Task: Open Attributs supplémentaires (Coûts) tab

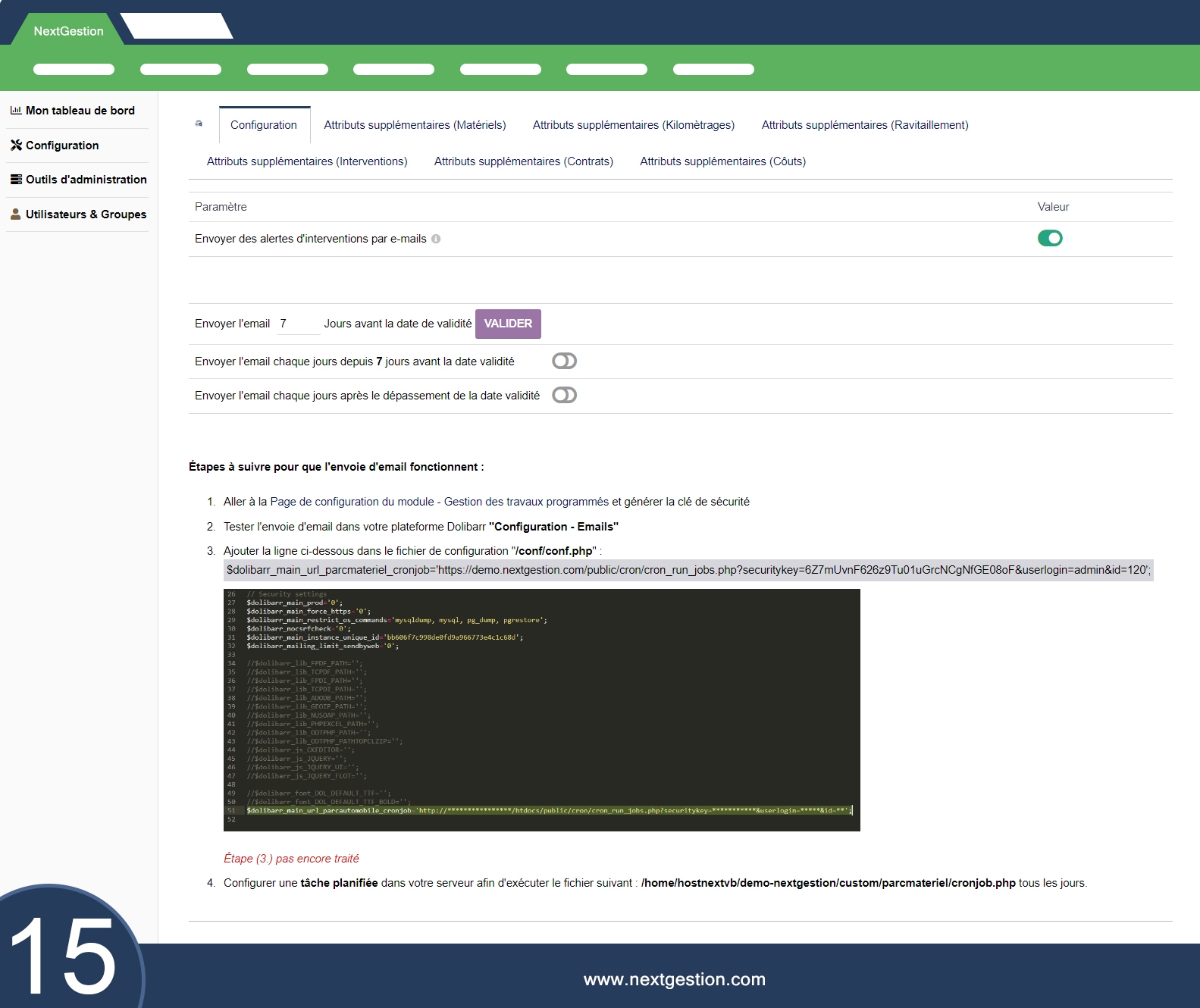Action: click(722, 161)
